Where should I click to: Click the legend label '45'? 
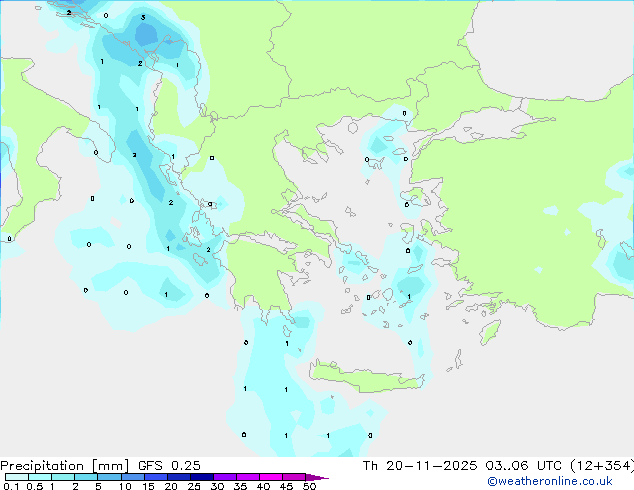tap(287, 486)
